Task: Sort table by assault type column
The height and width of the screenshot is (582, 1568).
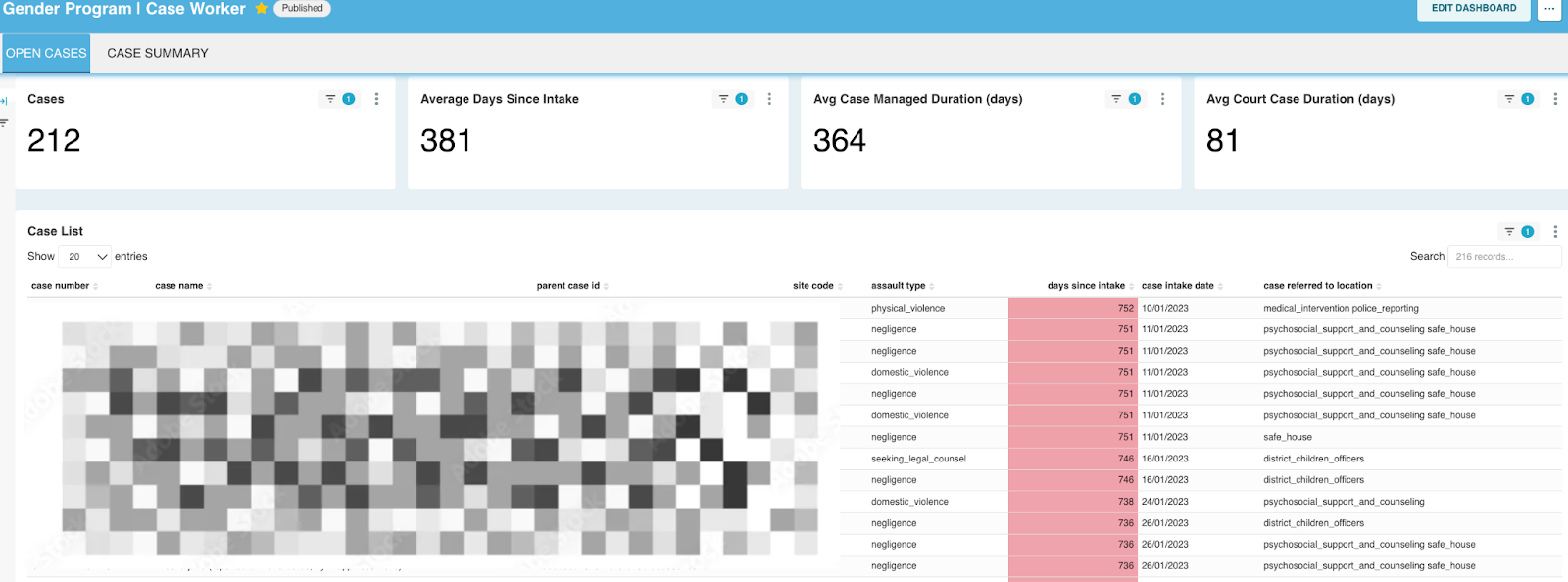Action: point(899,286)
